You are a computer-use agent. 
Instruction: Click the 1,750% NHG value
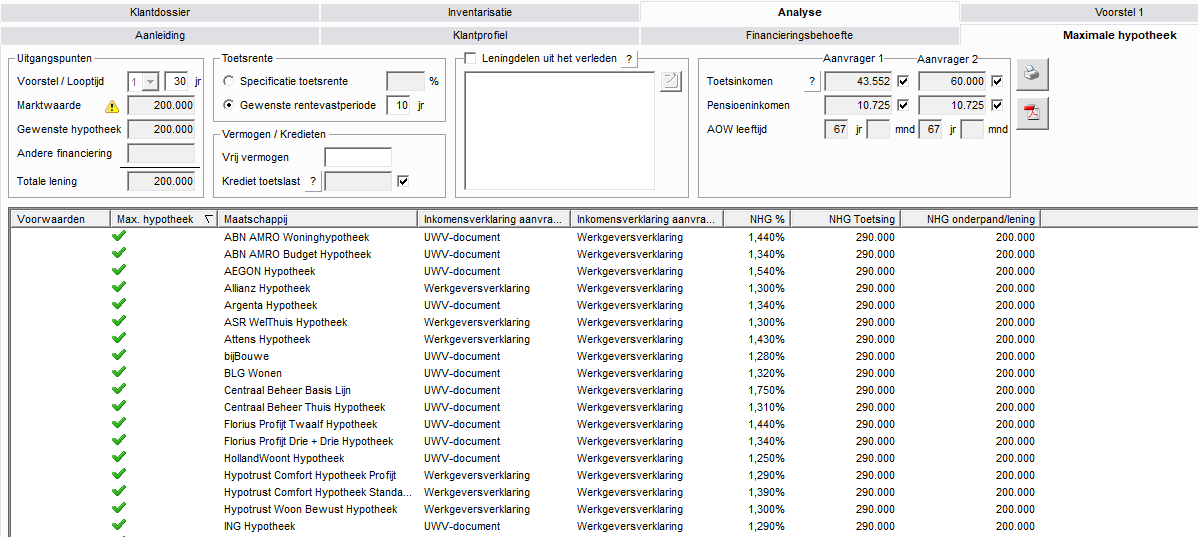coord(767,390)
